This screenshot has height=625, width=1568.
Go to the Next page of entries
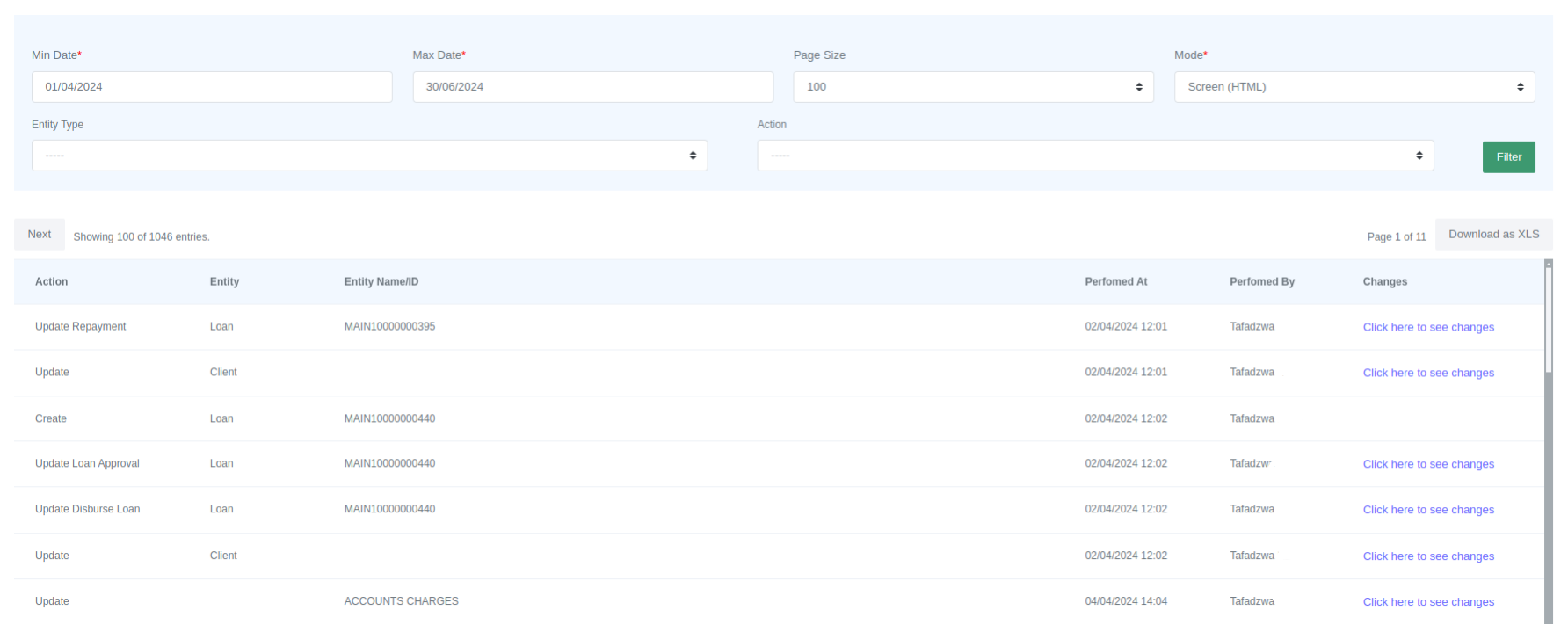tap(40, 235)
